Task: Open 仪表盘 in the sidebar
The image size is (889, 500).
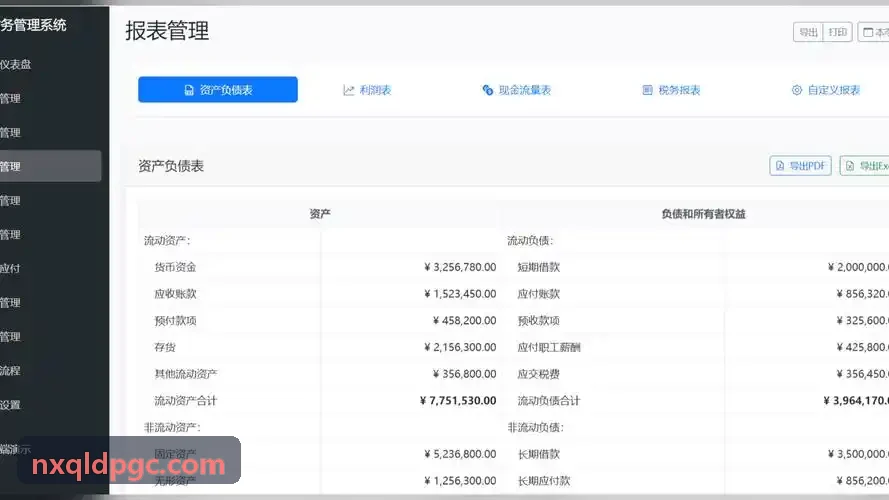Action: point(16,65)
